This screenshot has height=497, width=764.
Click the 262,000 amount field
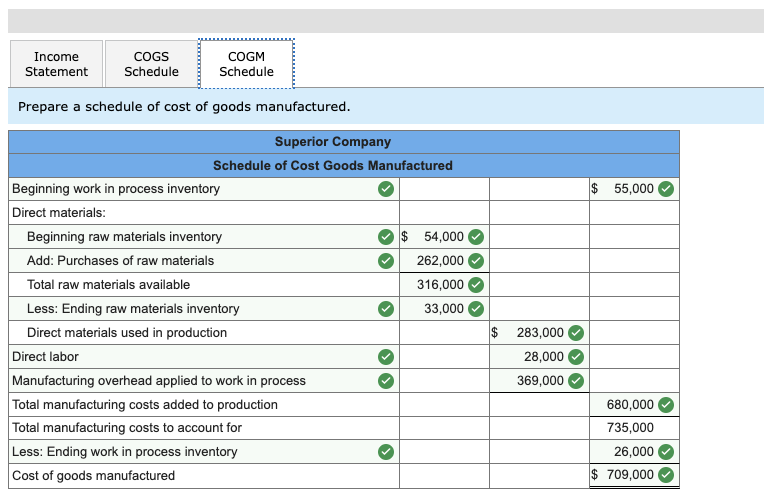(444, 261)
